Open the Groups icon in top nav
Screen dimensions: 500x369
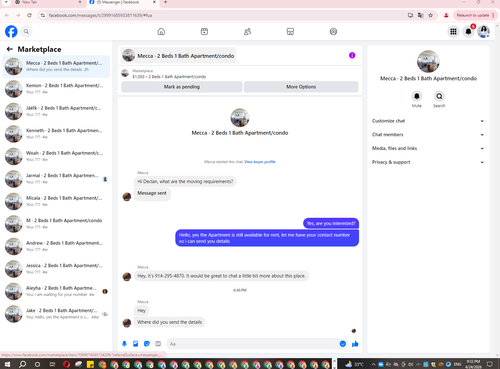click(333, 32)
